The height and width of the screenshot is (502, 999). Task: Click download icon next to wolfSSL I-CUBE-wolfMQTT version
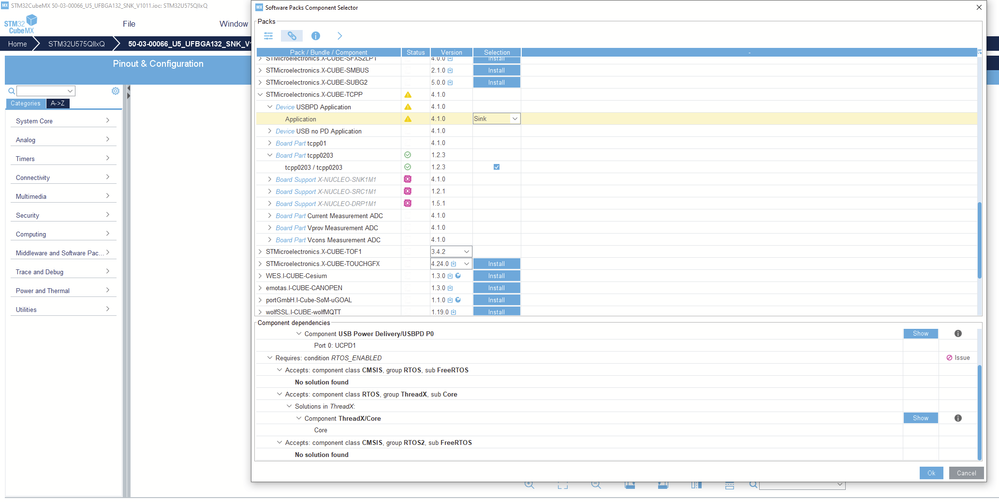coord(454,312)
